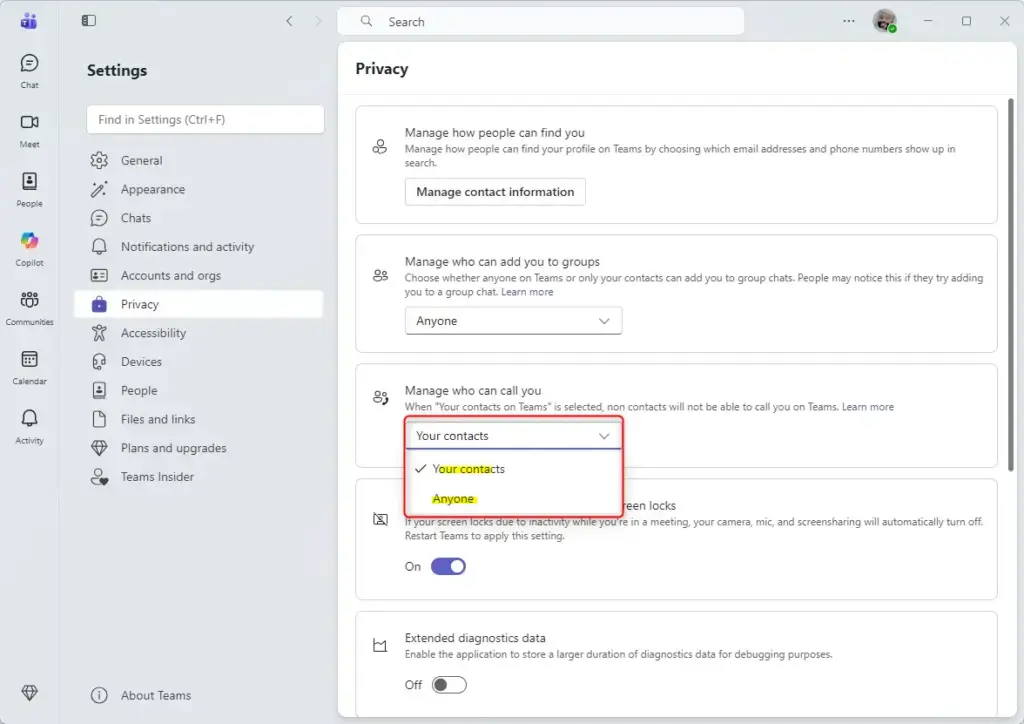Image resolution: width=1024 pixels, height=724 pixels.
Task: Click the top Search box
Action: 541,22
